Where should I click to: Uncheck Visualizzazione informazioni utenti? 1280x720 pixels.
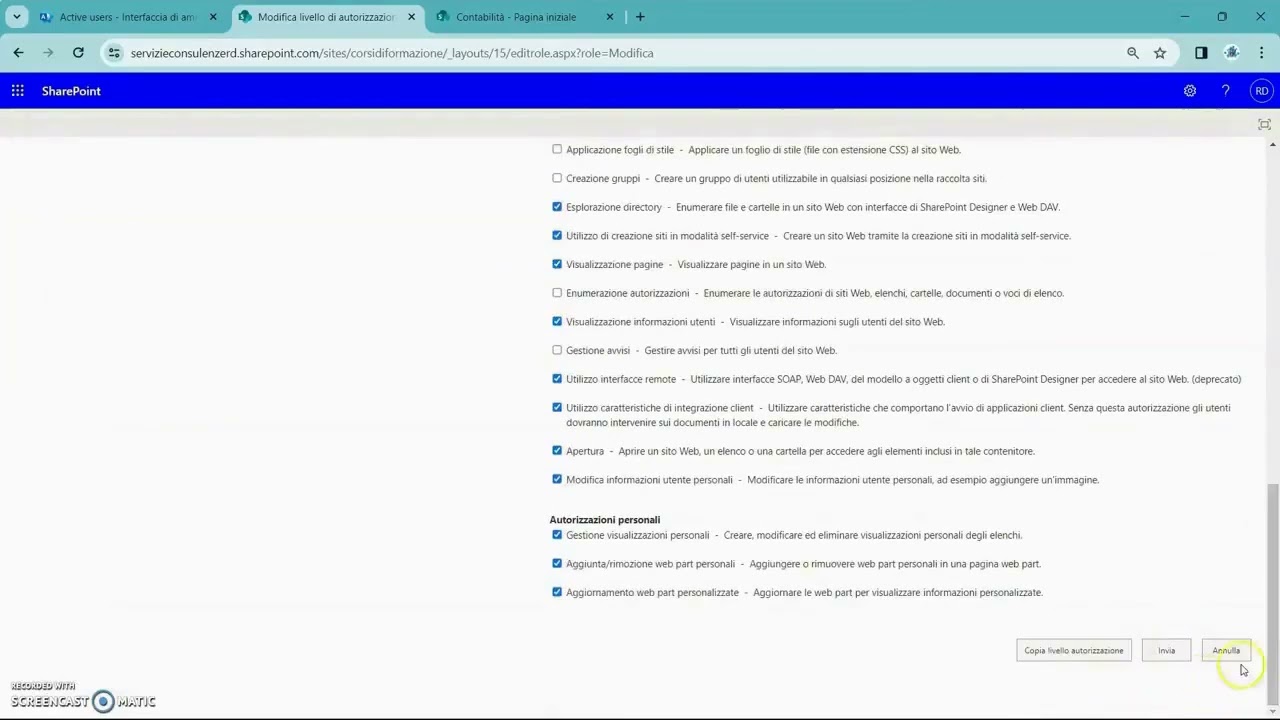point(557,322)
